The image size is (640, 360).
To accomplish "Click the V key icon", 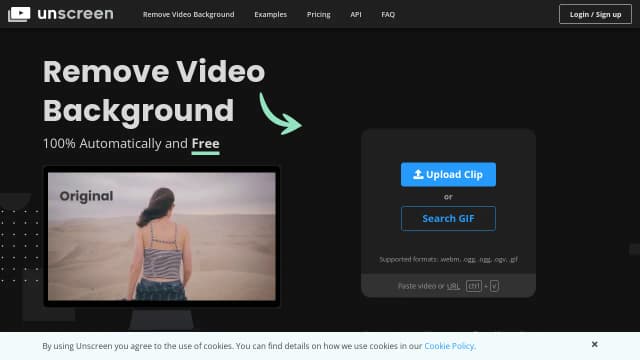I will tap(494, 286).
